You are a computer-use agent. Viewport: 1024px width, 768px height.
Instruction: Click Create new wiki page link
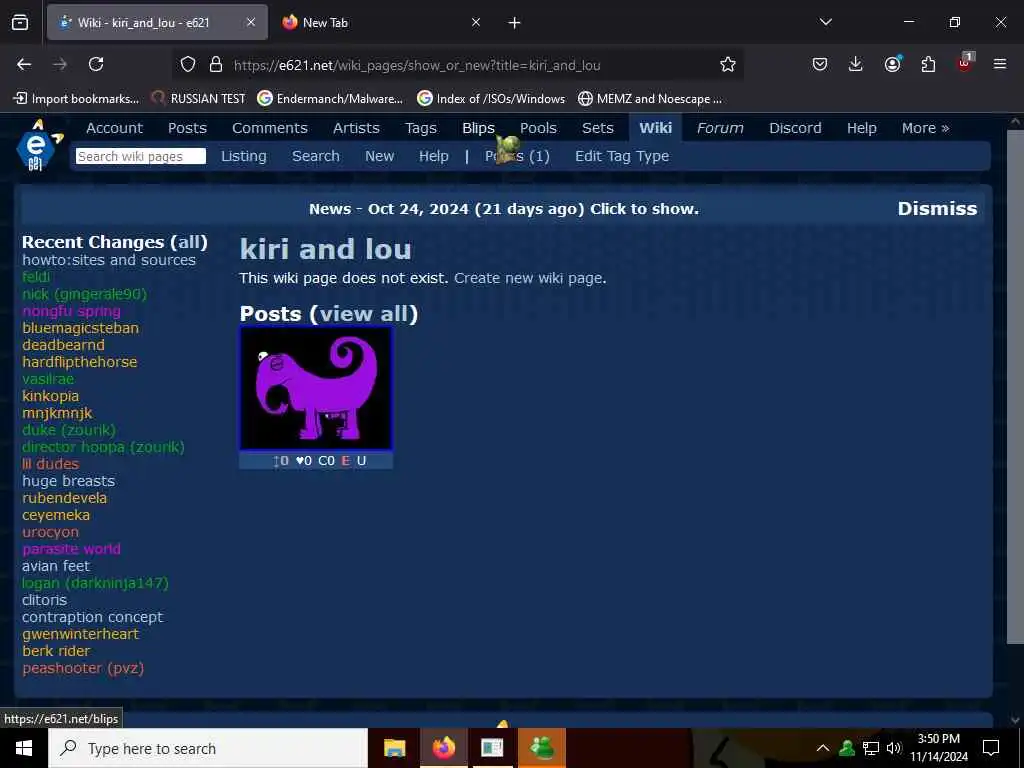point(528,278)
